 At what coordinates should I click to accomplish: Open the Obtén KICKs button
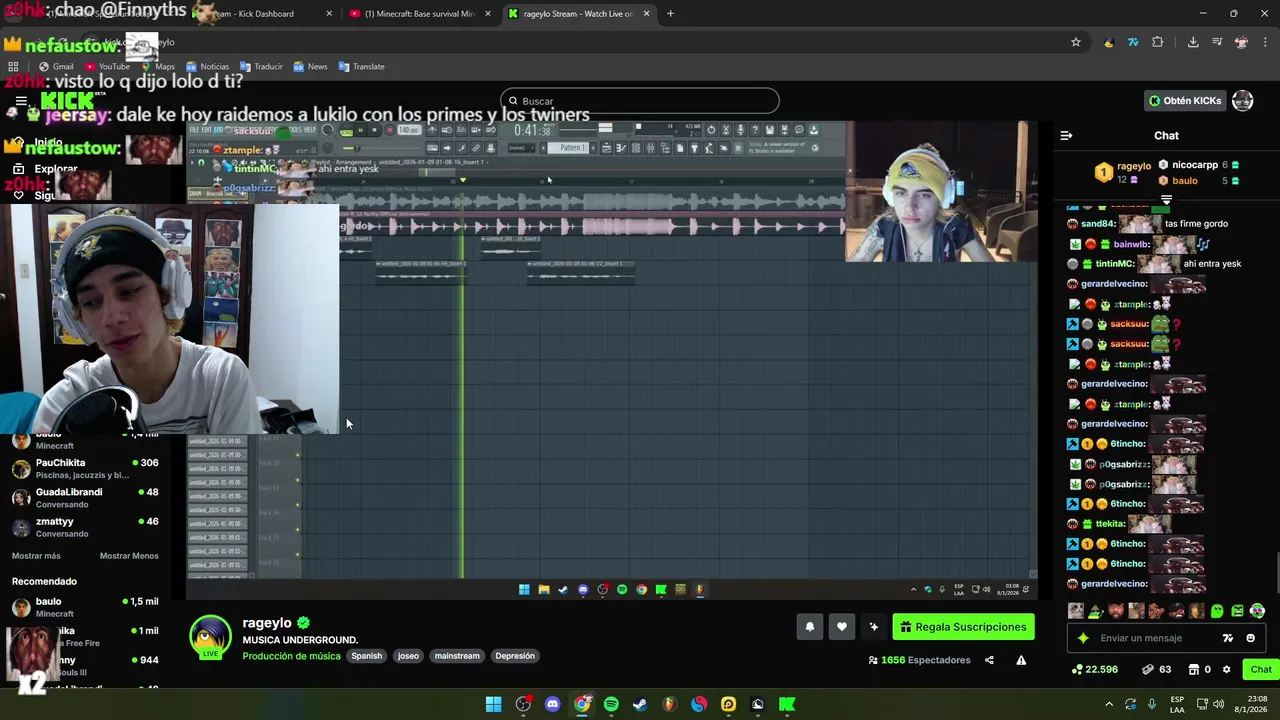pos(1185,101)
